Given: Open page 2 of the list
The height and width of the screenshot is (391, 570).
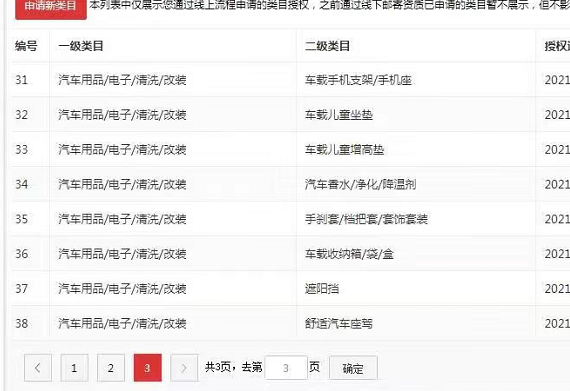Looking at the screenshot, I should click(x=111, y=368).
